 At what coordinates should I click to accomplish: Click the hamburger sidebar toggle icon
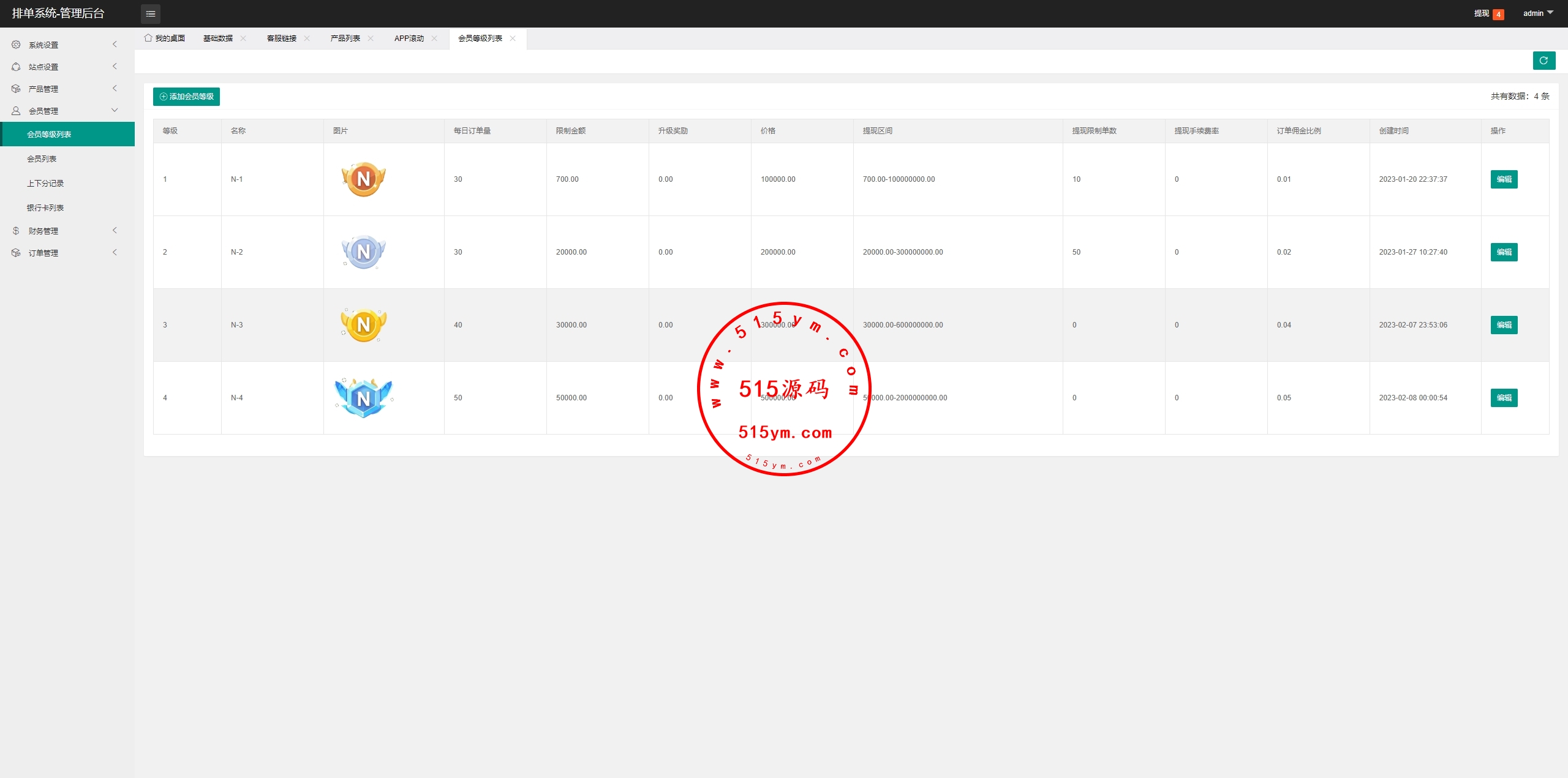tap(150, 13)
